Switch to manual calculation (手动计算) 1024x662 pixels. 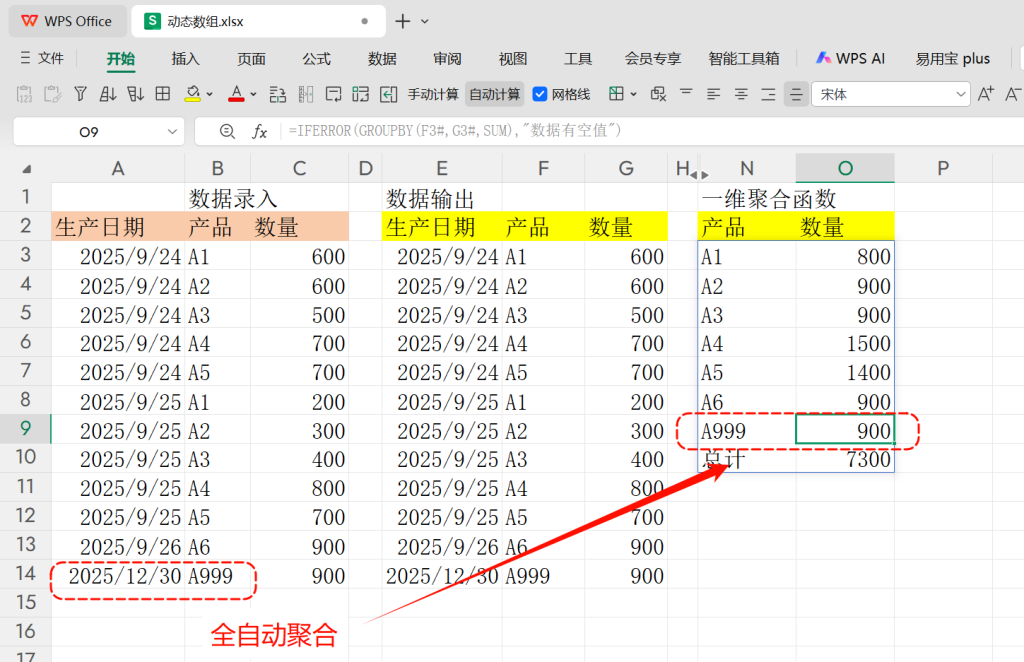coord(433,95)
